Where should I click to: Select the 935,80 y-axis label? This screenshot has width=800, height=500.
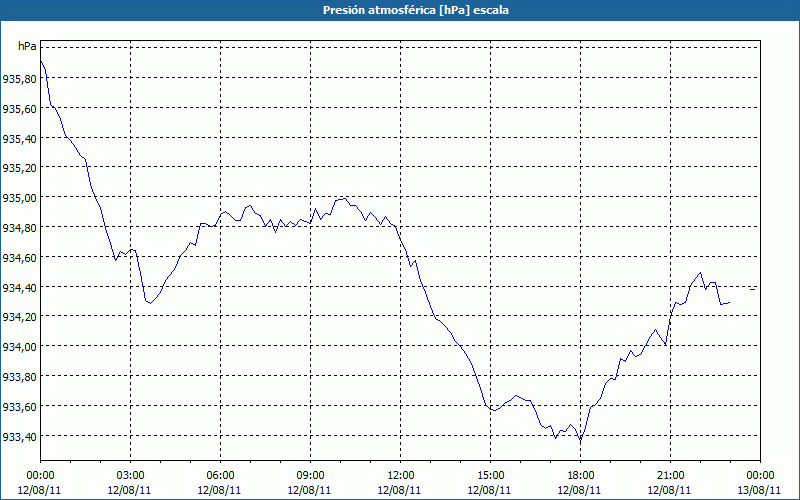pos(19,78)
